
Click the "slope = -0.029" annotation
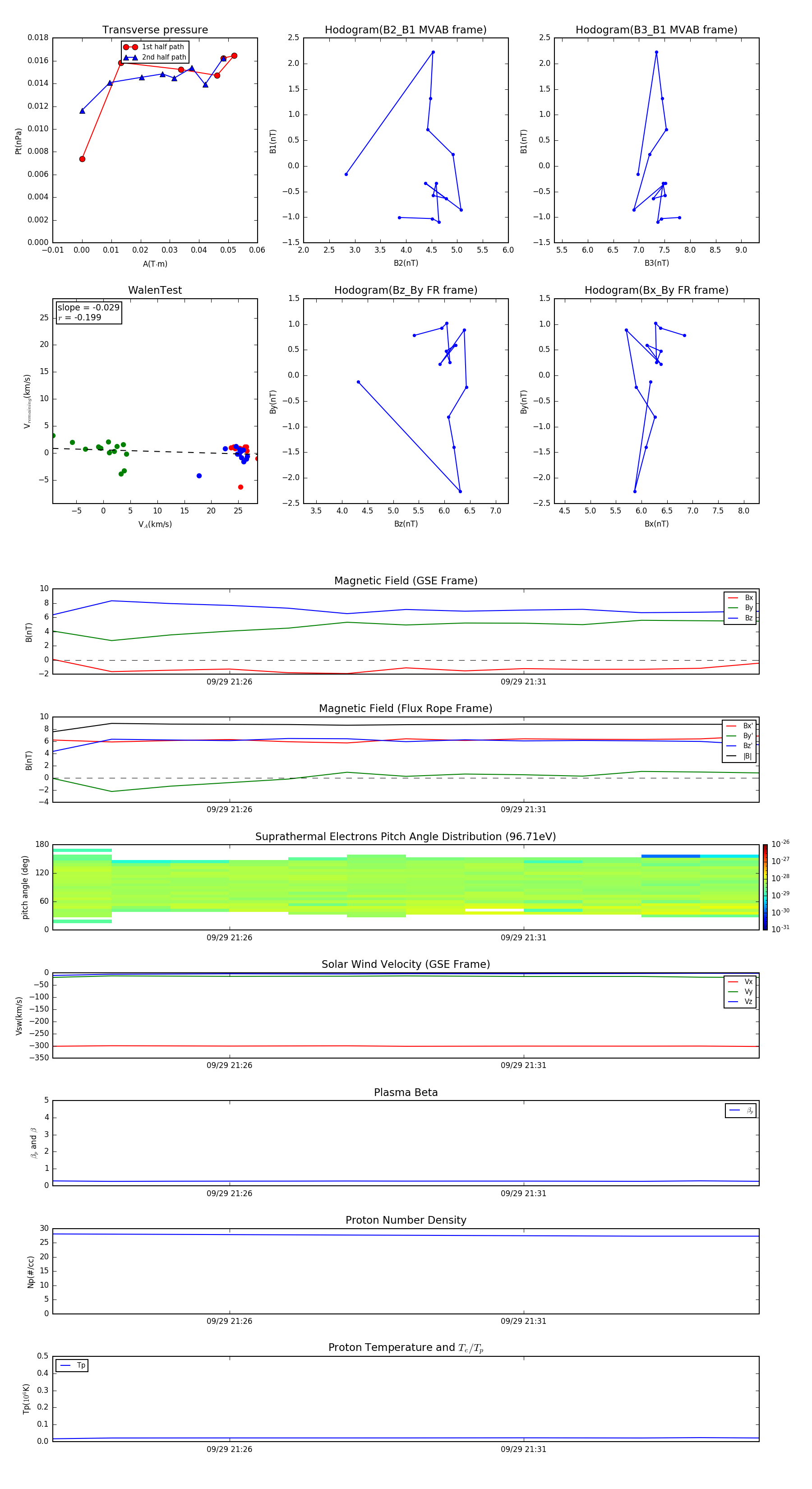tap(88, 308)
